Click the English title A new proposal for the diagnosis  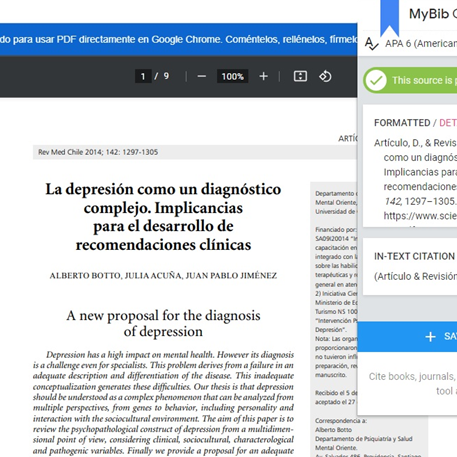(x=163, y=323)
